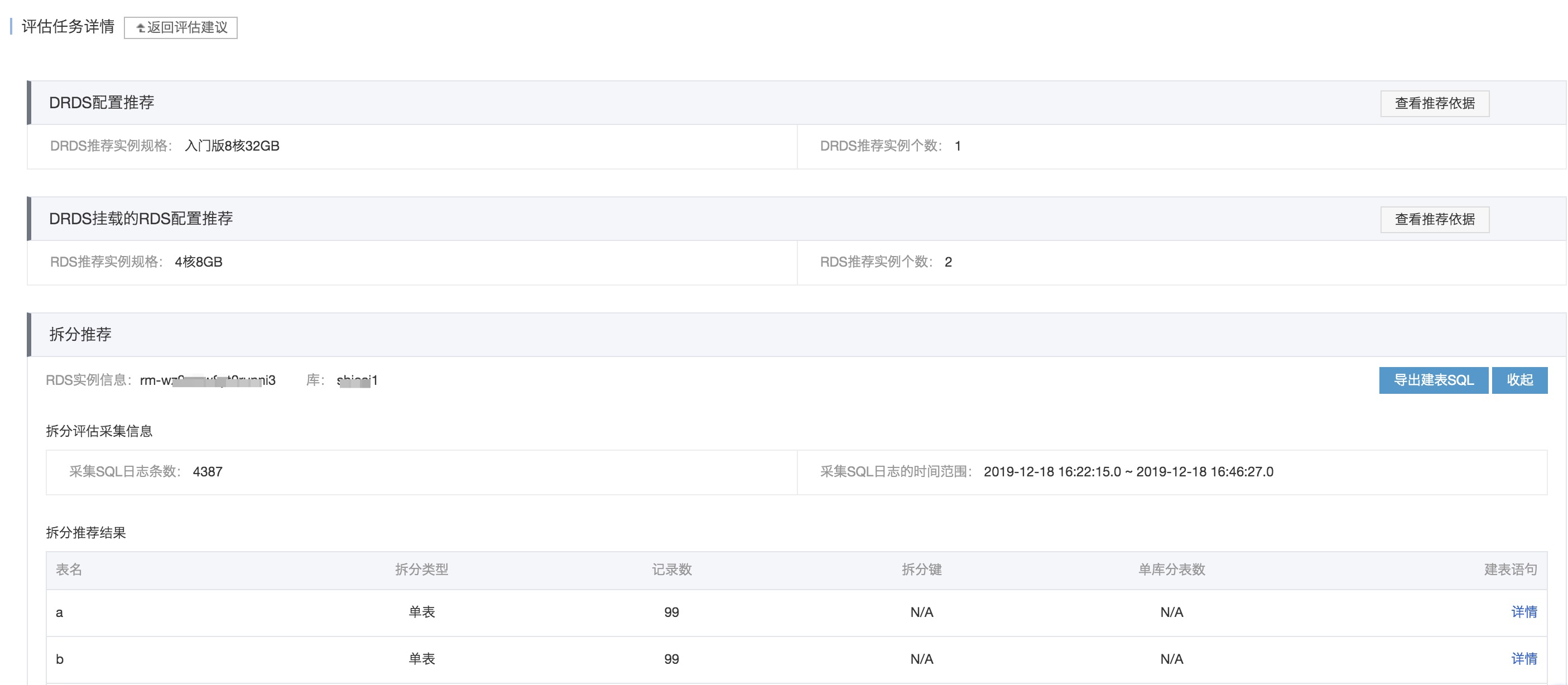Select the 建表语句 column header

[x=1510, y=570]
